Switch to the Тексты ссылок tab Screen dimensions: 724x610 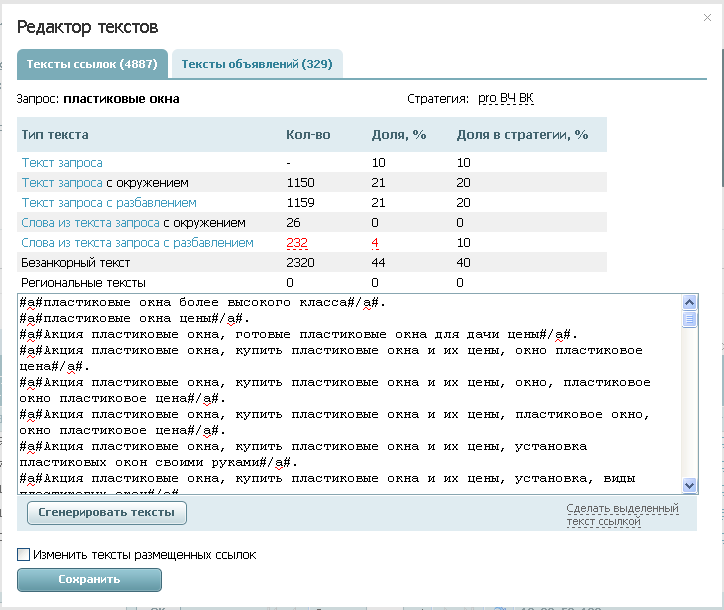click(91, 64)
